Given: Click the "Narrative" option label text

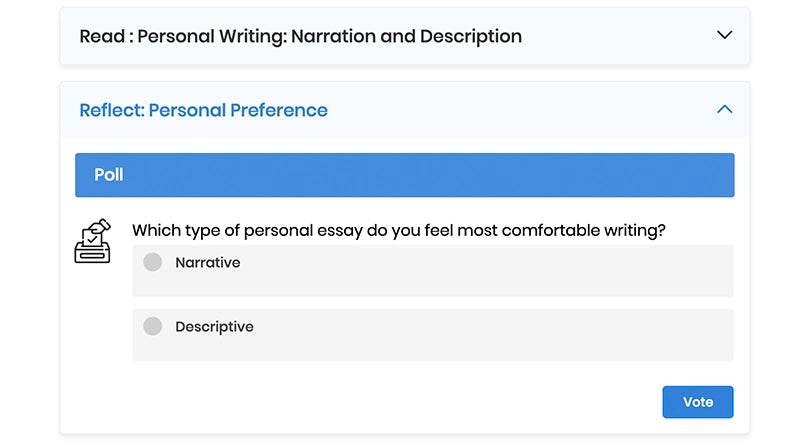Looking at the screenshot, I should tap(207, 263).
